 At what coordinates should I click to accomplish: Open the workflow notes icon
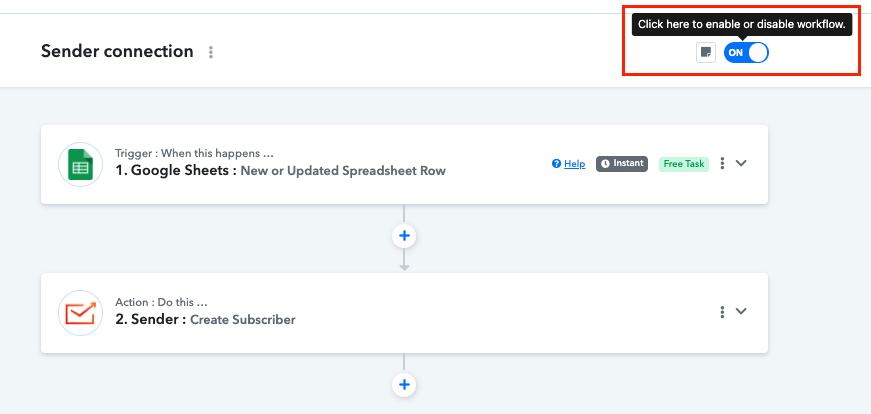point(706,53)
